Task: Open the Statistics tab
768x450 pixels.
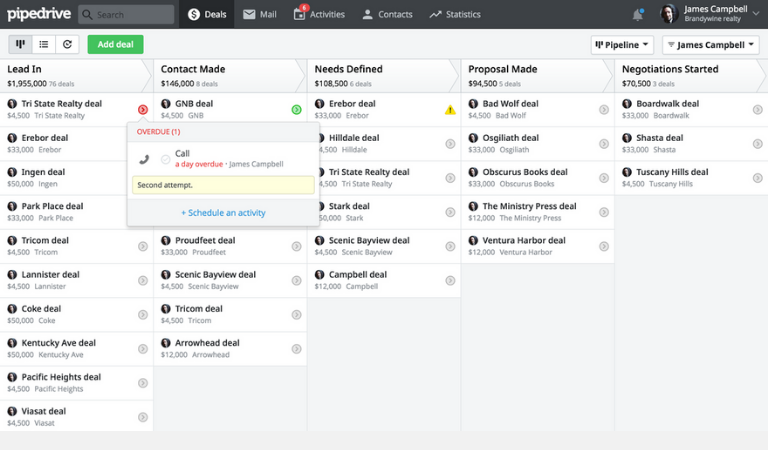Action: click(455, 15)
